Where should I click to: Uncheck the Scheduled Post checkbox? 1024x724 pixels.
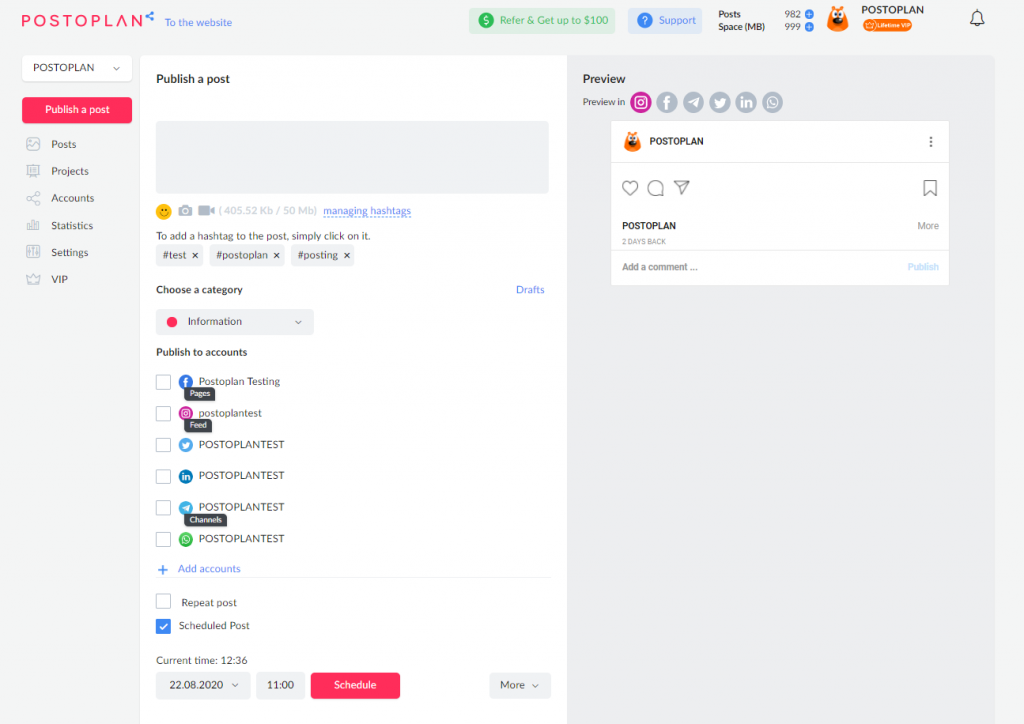163,626
